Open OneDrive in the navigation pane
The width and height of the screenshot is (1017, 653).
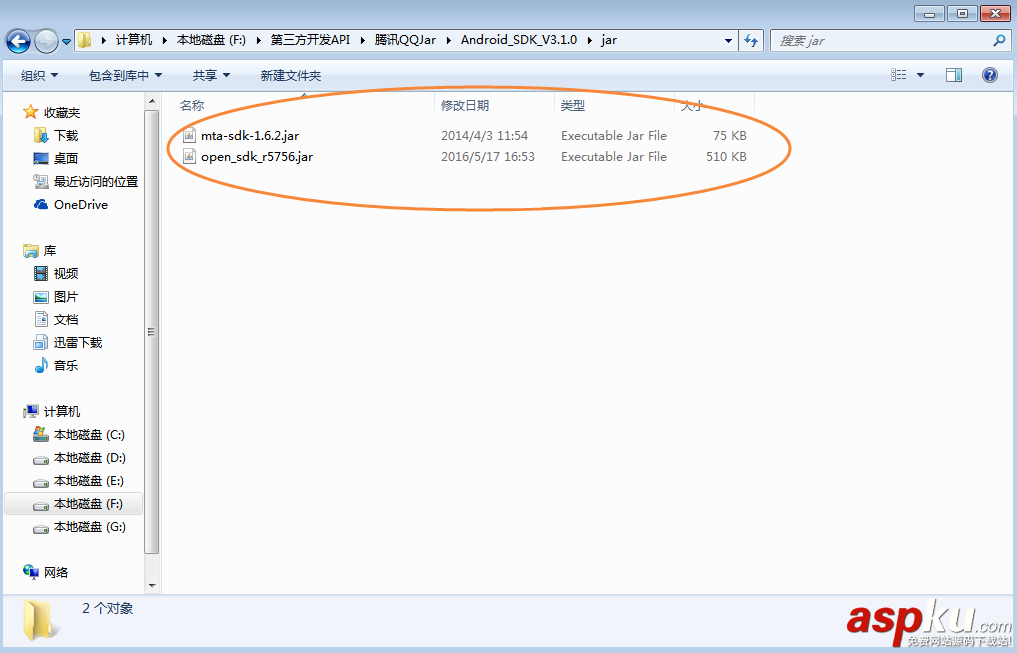click(80, 205)
